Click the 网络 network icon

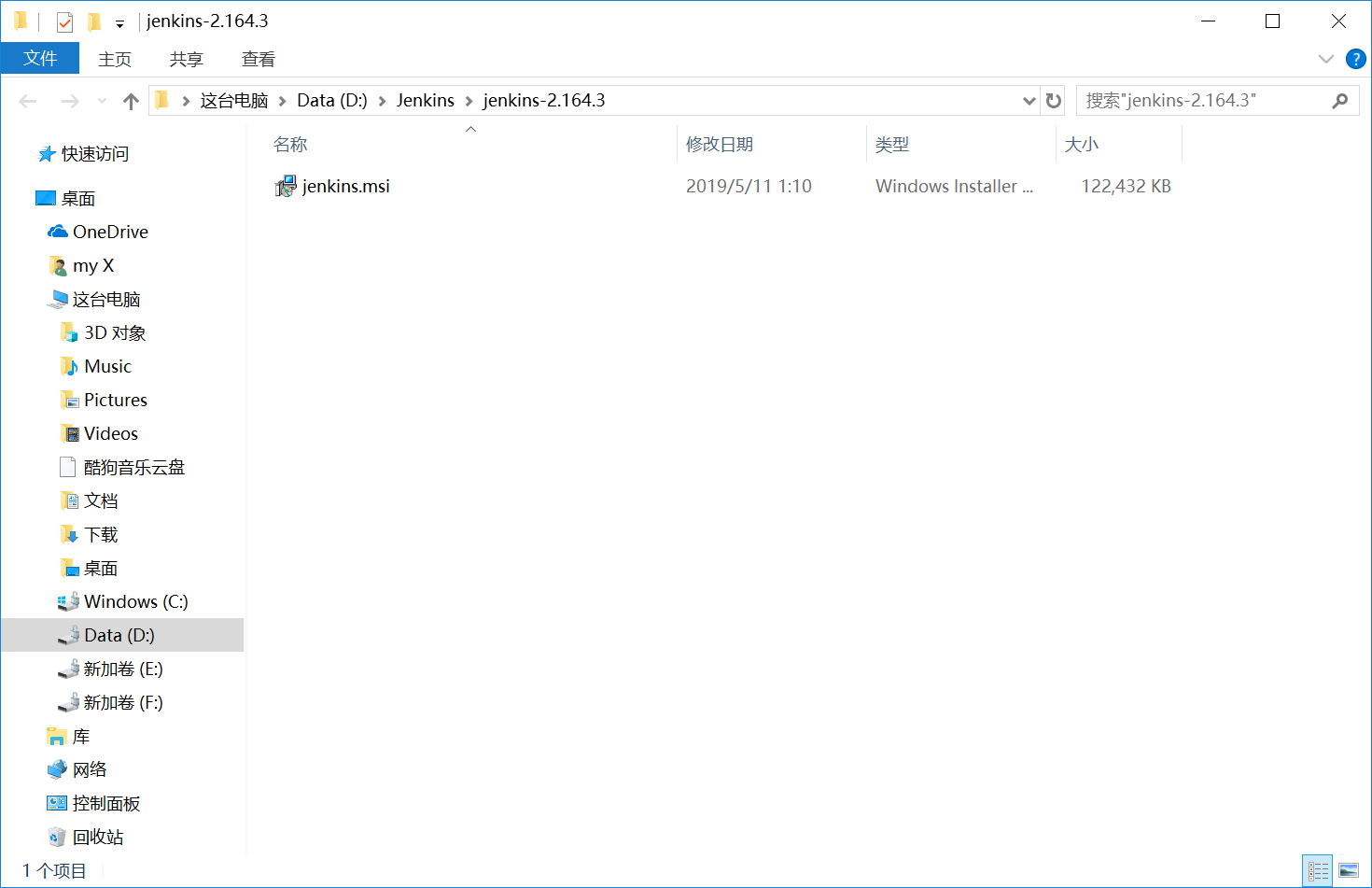pos(57,769)
